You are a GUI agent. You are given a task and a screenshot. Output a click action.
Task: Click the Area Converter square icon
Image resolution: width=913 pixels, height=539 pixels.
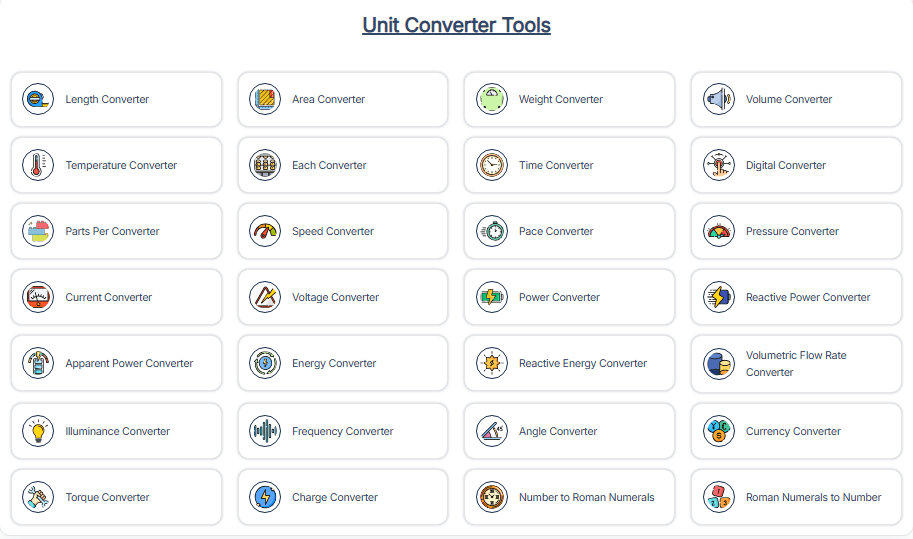coord(265,99)
